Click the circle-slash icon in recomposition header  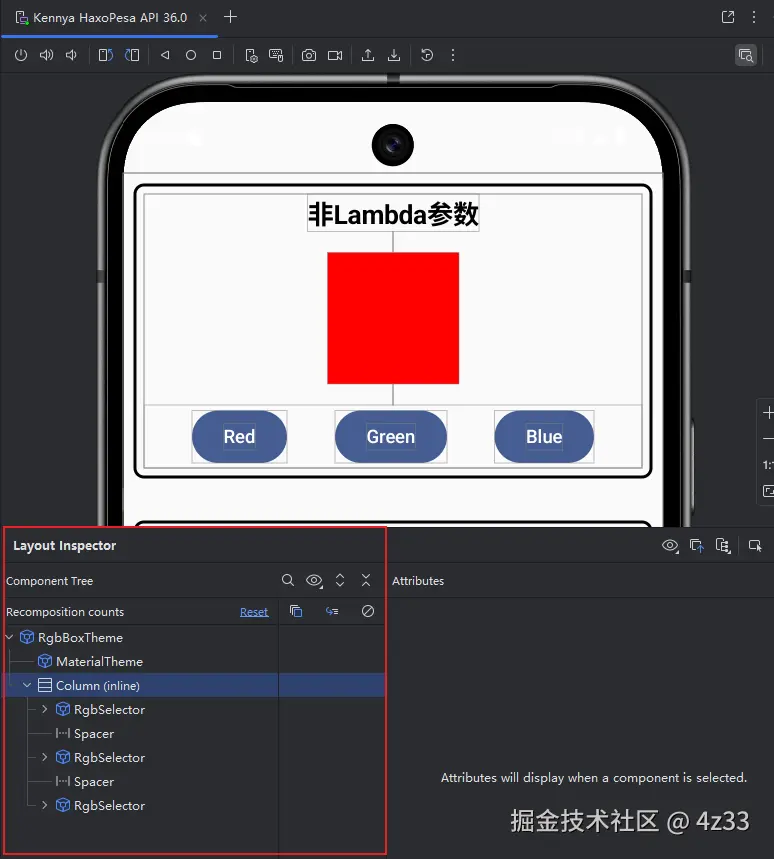click(368, 611)
